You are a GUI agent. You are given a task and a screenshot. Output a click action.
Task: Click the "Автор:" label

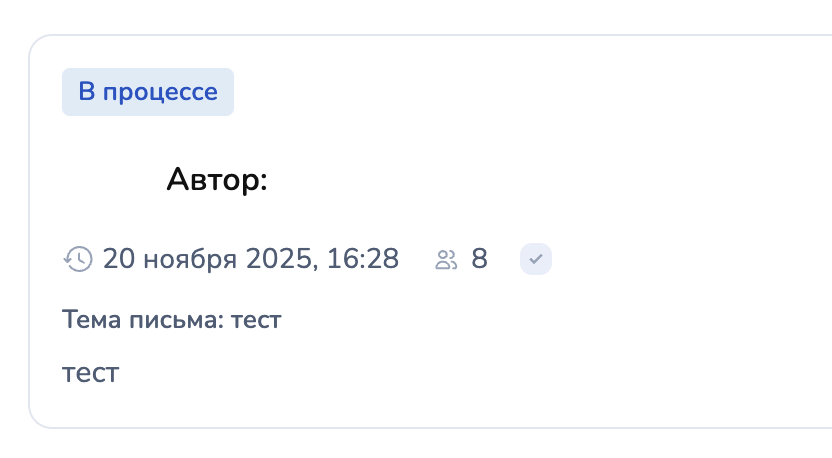(217, 180)
